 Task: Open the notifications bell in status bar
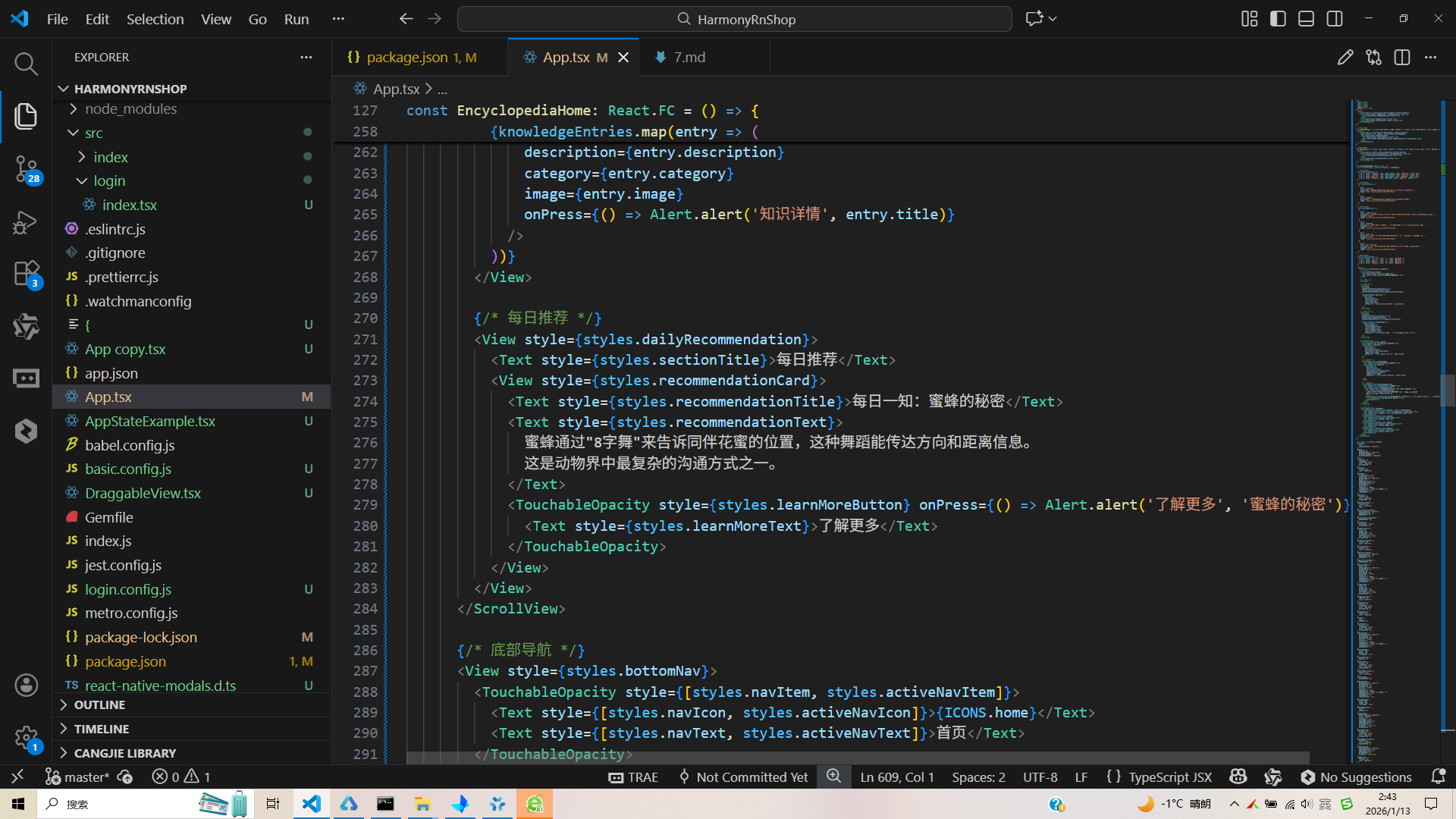[1438, 777]
